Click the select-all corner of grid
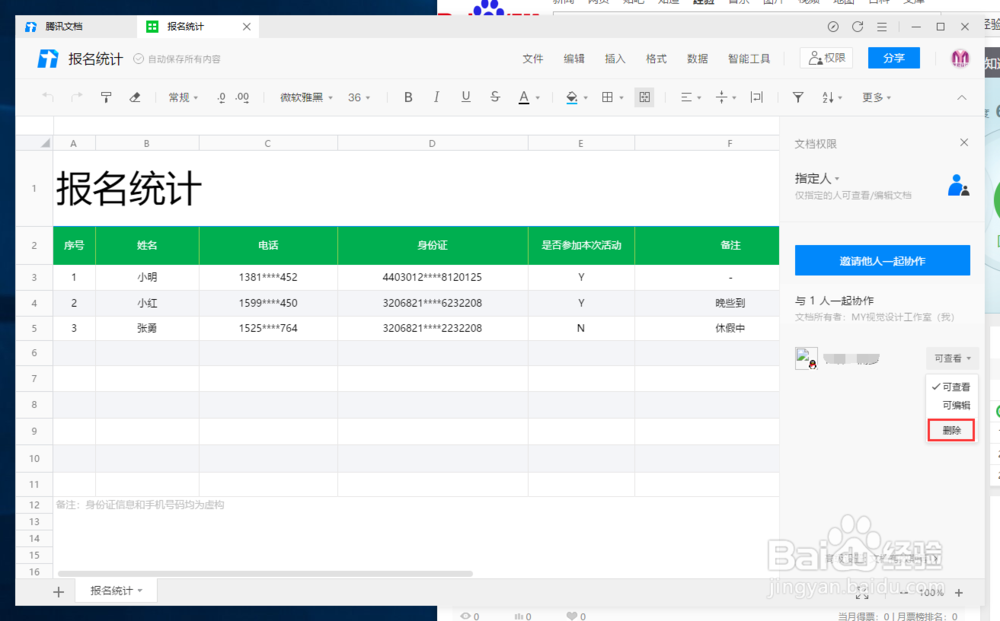This screenshot has height=621, width=1000. point(34,143)
